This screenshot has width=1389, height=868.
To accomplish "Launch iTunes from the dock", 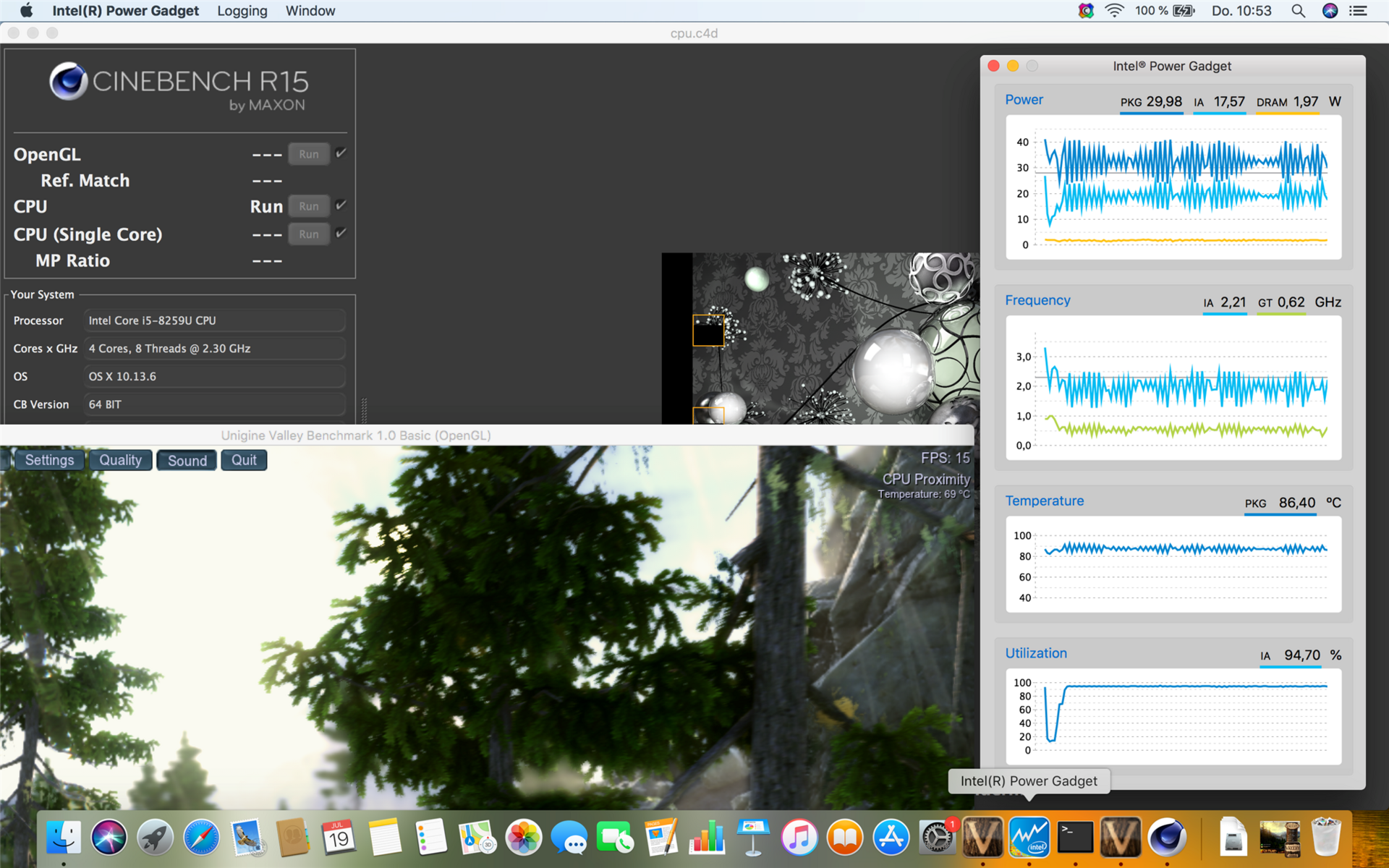I will pyautogui.click(x=799, y=838).
